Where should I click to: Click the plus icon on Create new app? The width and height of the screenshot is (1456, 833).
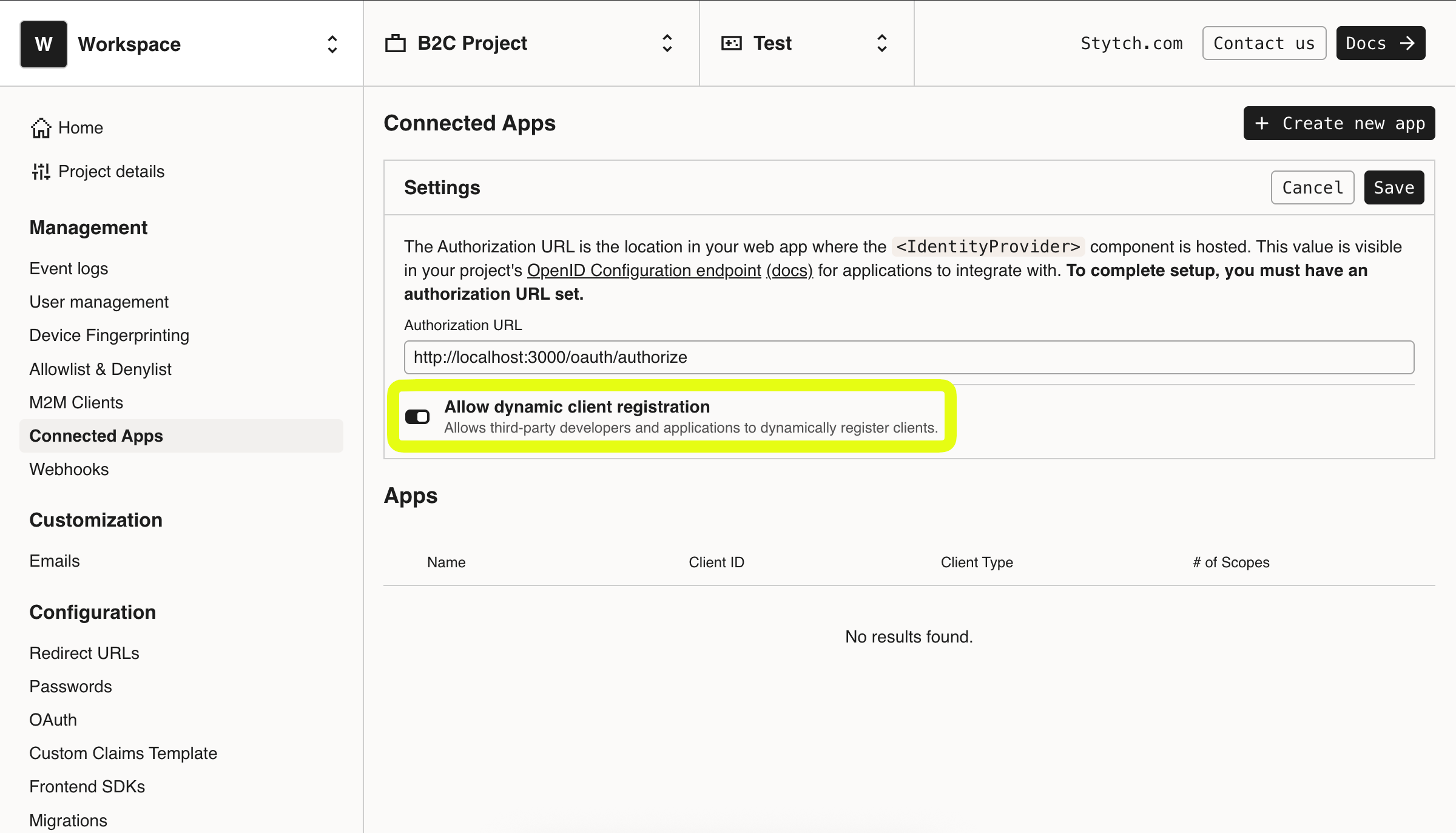coord(1262,123)
